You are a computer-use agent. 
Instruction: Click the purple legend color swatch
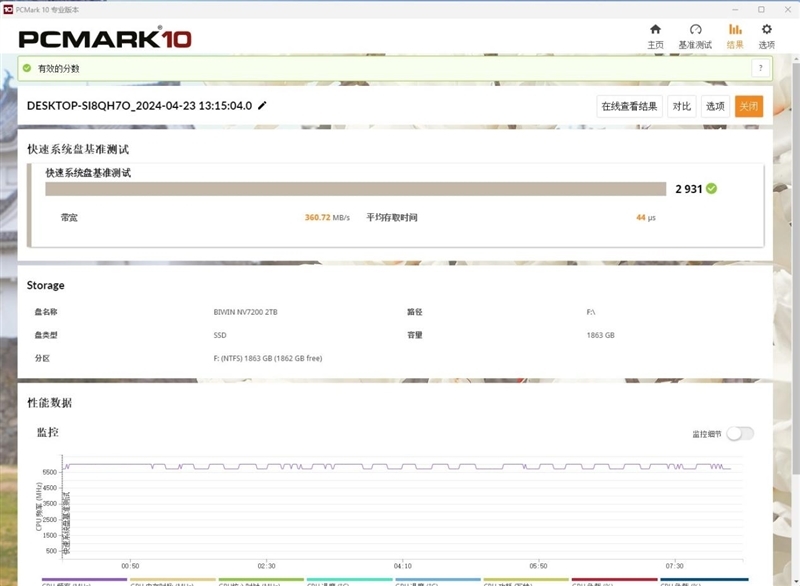click(82, 577)
